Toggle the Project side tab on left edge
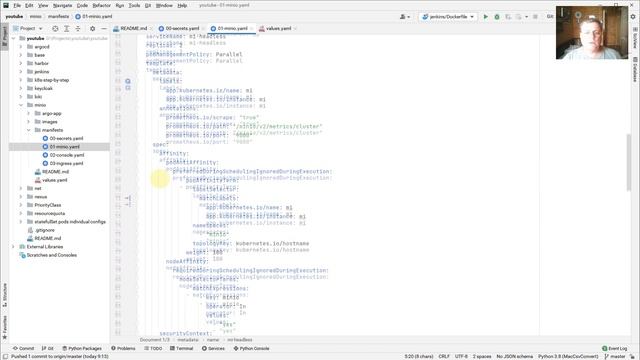This screenshot has height=360, width=640. point(4,36)
